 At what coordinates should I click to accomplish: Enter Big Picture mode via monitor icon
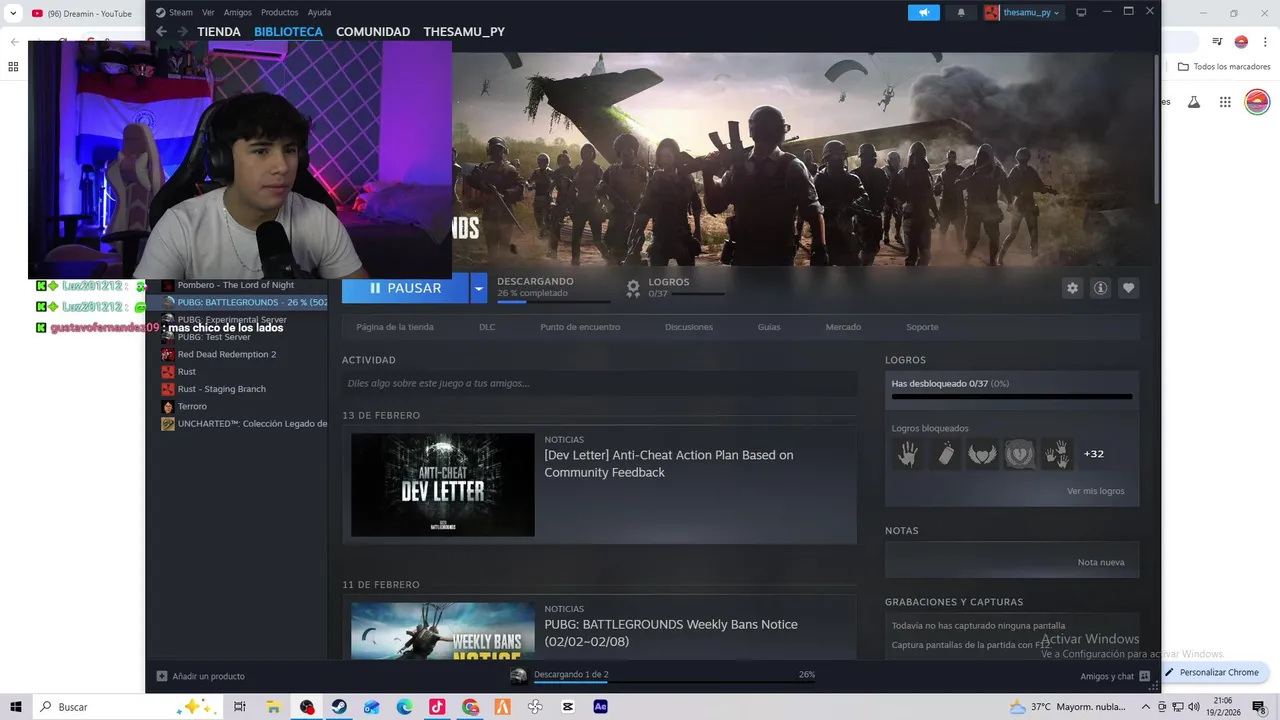pos(1081,12)
